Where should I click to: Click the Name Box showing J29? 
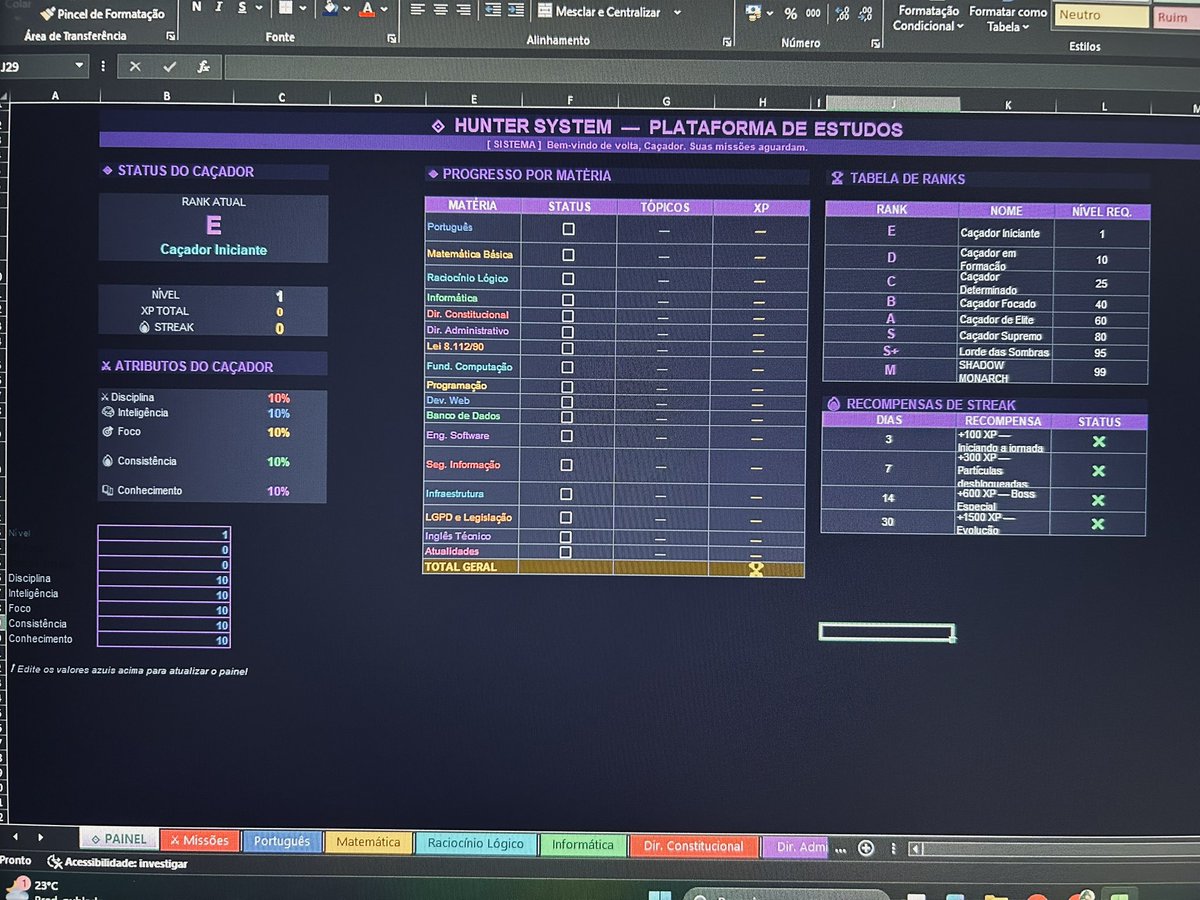36,67
